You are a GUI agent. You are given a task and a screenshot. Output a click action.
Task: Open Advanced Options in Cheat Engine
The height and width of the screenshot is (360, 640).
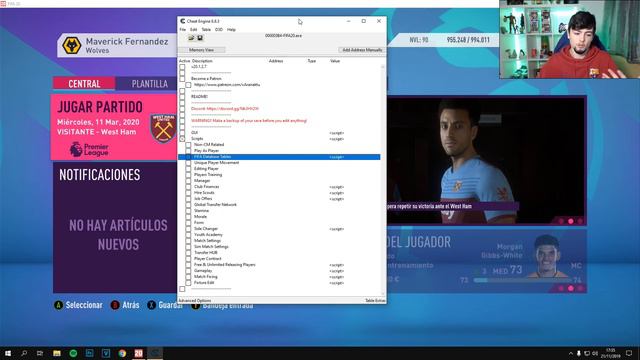[x=195, y=300]
